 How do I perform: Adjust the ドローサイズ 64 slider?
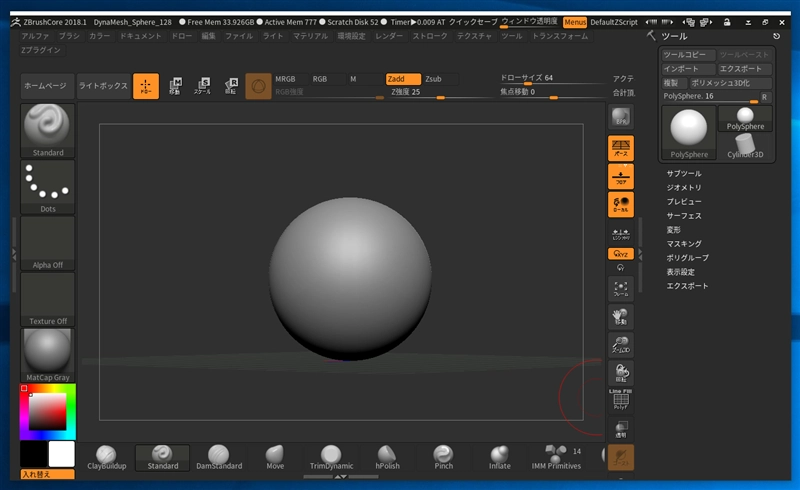[x=552, y=79]
